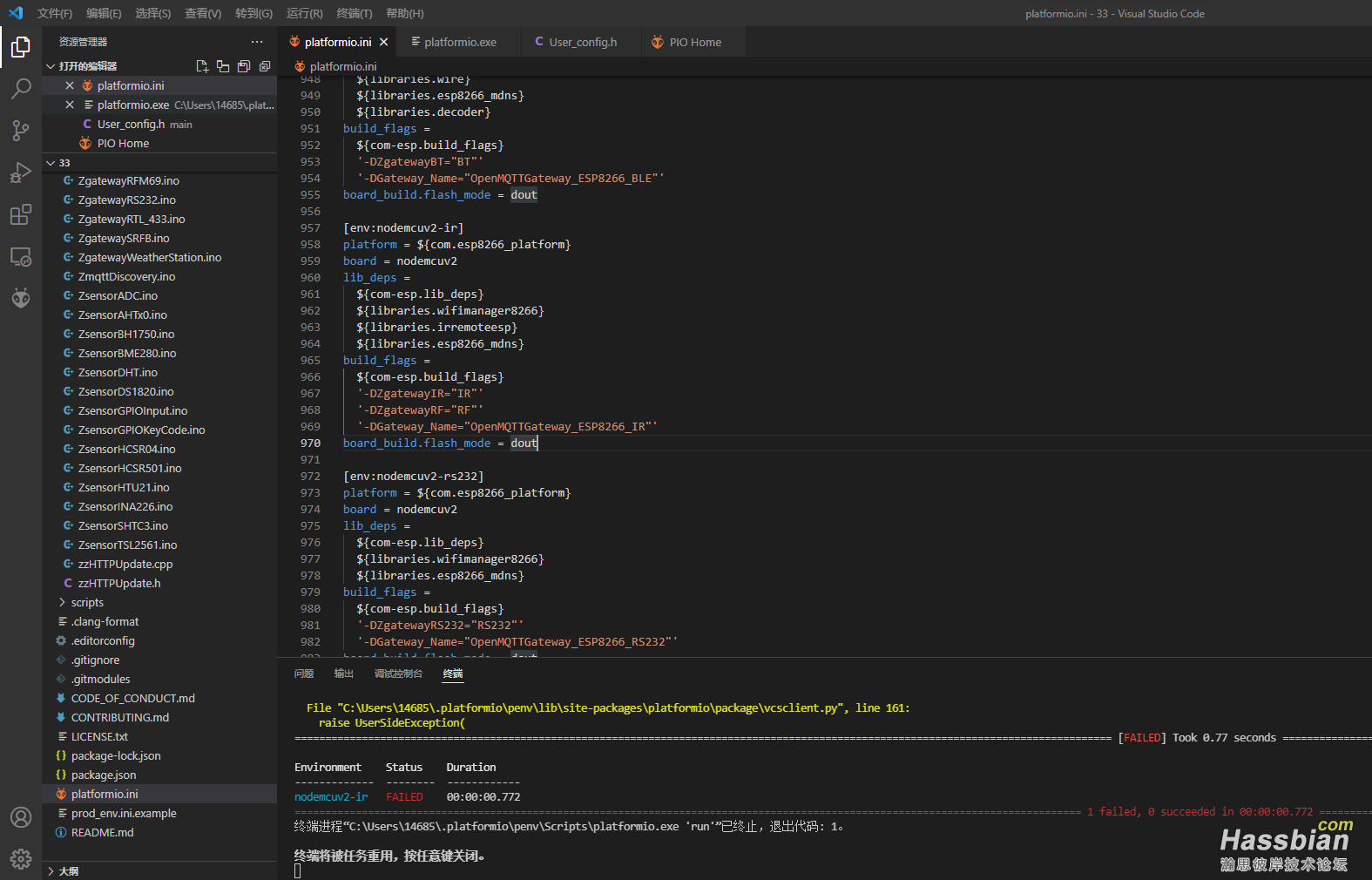
Task: Open ZsensorHCSR501.ino file
Action: tap(130, 468)
